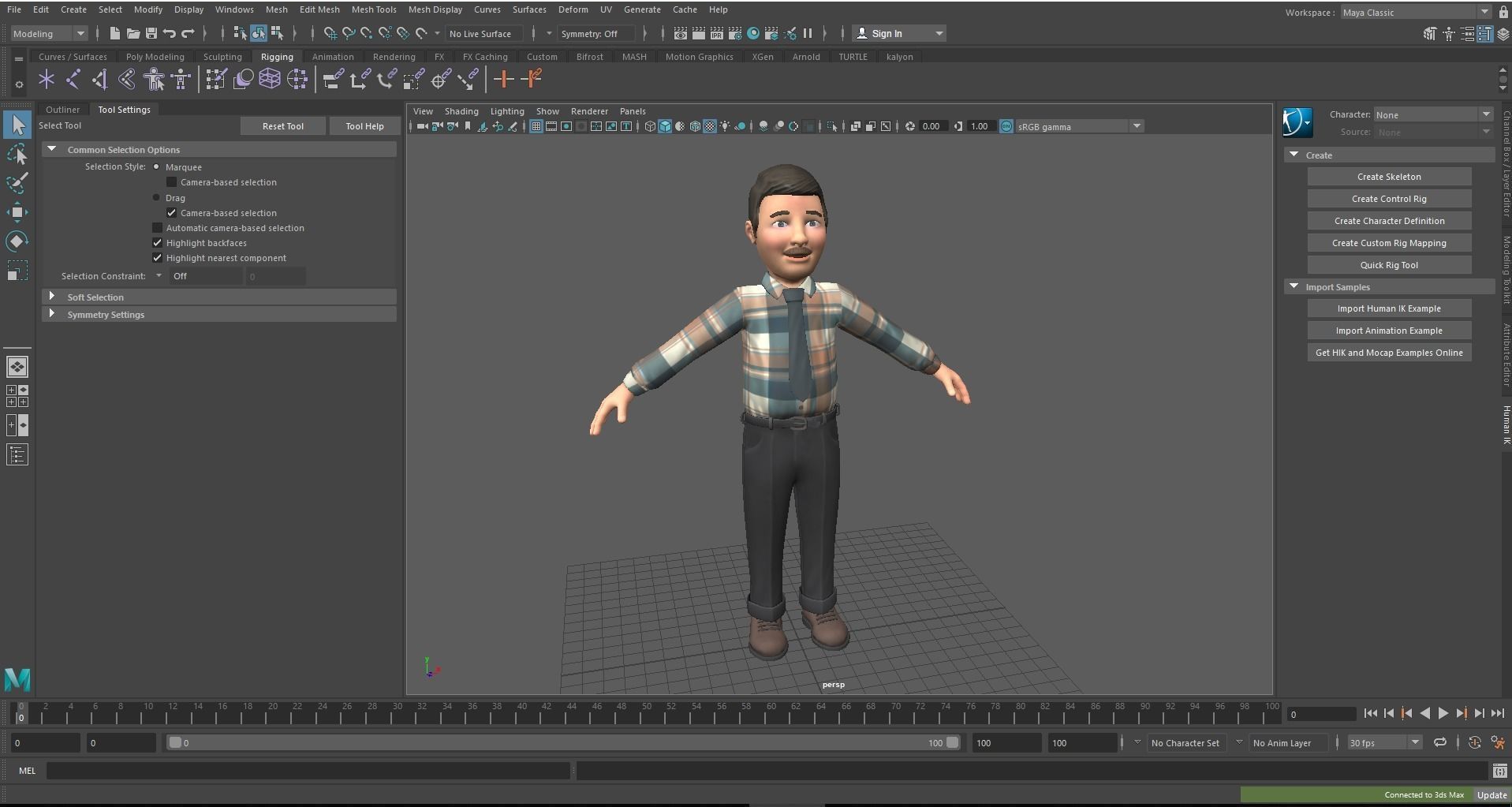
Task: Open the Workspace Maya Classic dropdown
Action: pyautogui.click(x=1416, y=12)
